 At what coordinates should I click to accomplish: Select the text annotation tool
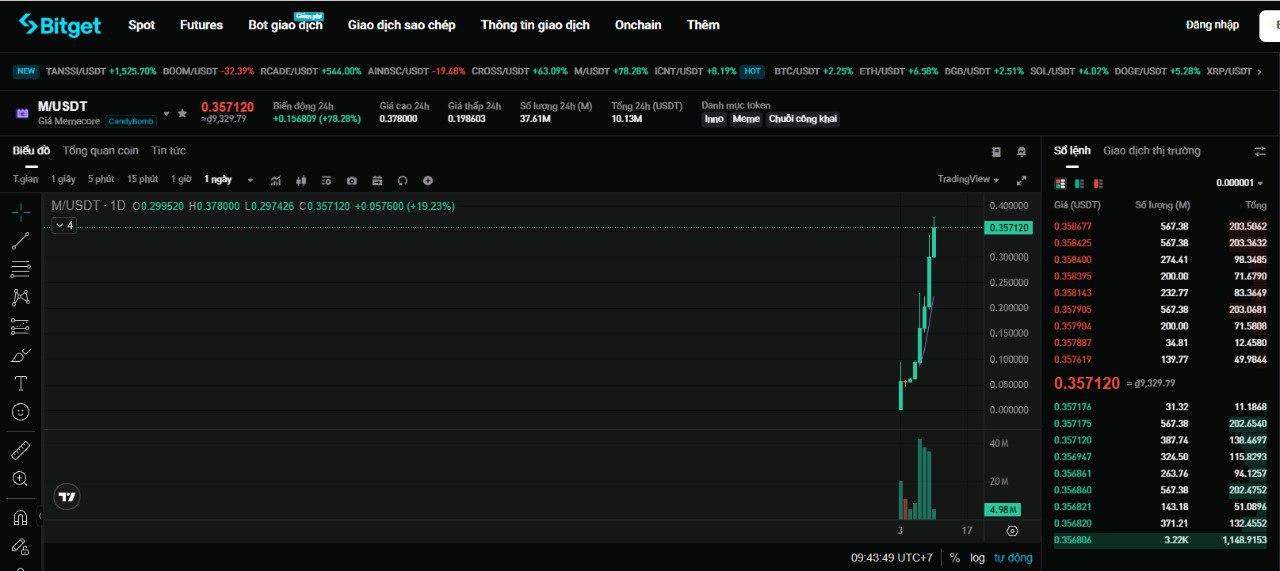coord(20,383)
